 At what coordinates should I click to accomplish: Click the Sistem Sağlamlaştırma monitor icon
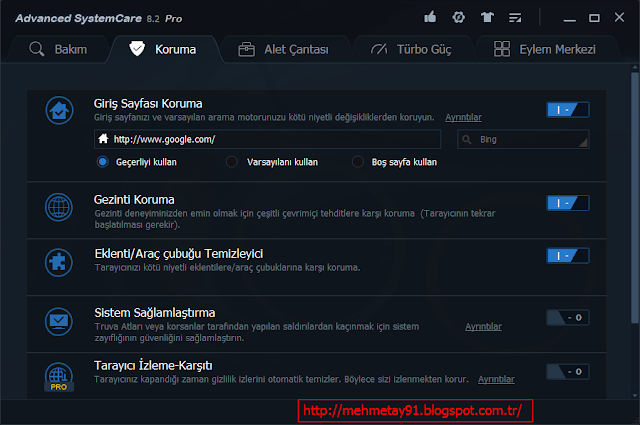coord(59,322)
